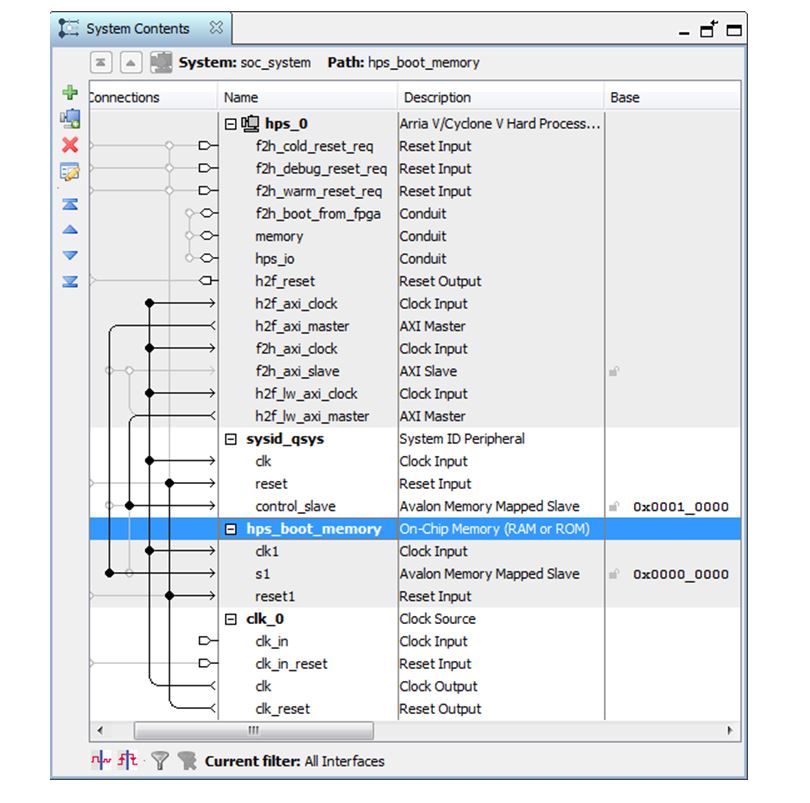Click the Name column header

click(x=307, y=97)
